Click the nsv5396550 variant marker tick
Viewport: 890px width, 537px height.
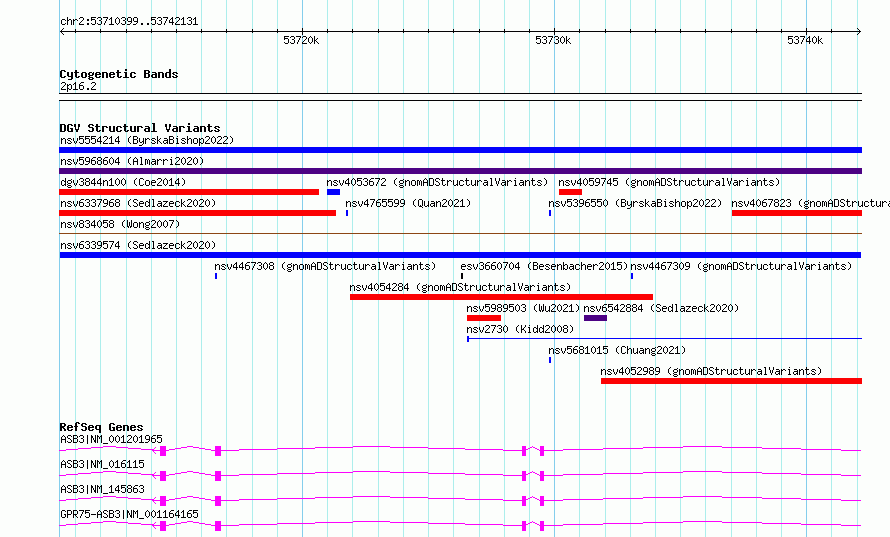[550, 213]
